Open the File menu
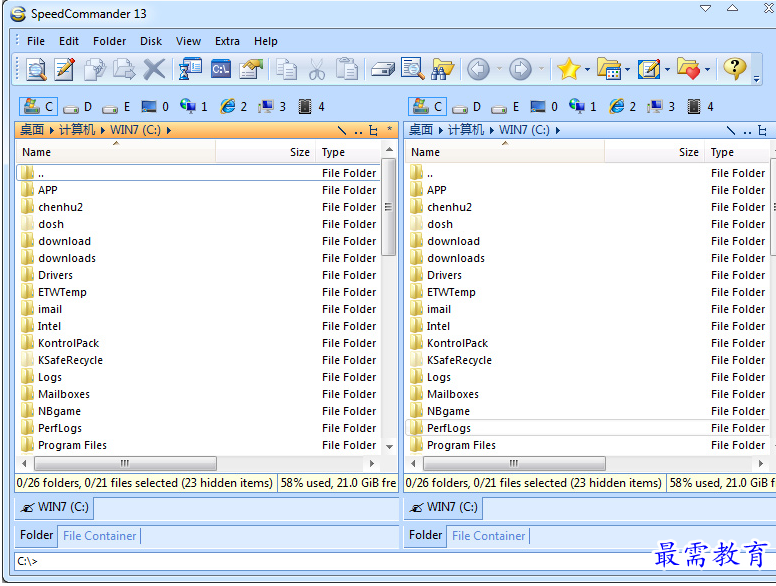 pos(36,41)
